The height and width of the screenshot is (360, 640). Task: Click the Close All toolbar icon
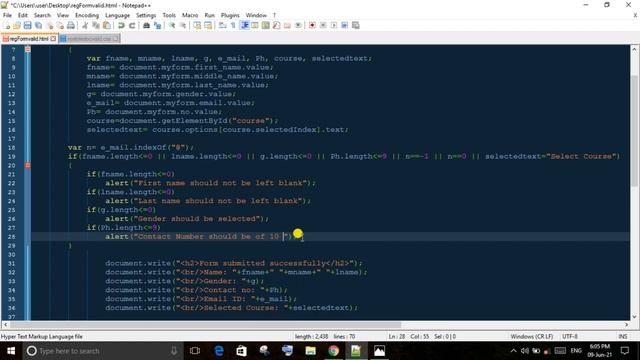click(60, 26)
